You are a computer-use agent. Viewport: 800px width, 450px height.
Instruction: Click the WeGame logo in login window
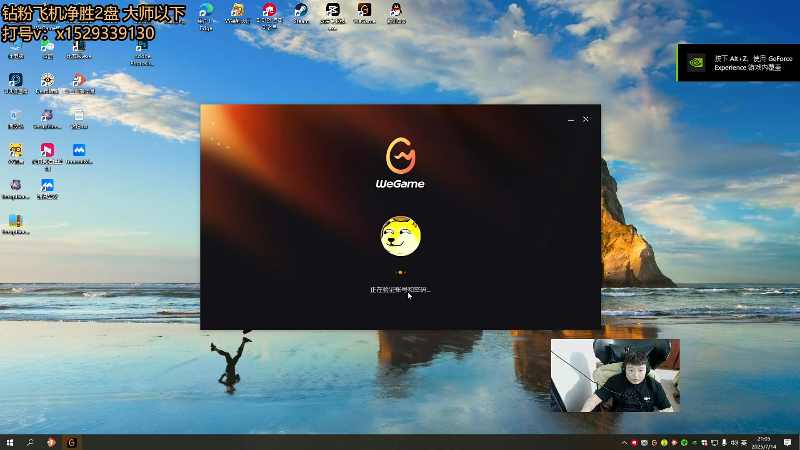point(401,163)
